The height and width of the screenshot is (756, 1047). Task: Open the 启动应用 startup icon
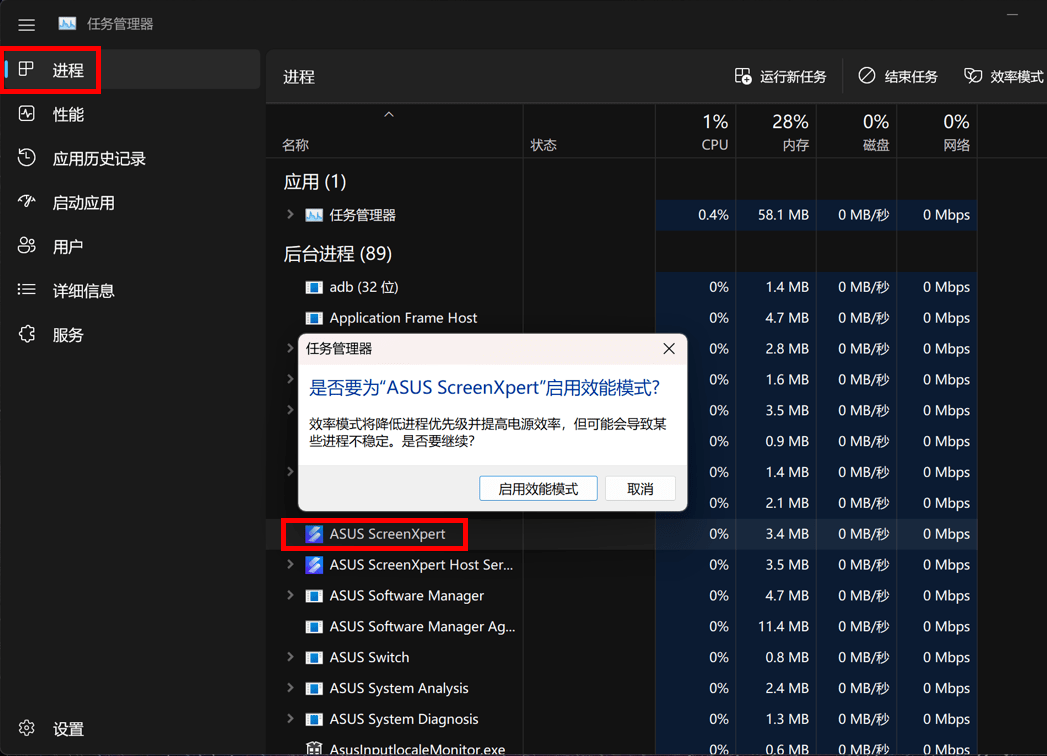(x=27, y=202)
